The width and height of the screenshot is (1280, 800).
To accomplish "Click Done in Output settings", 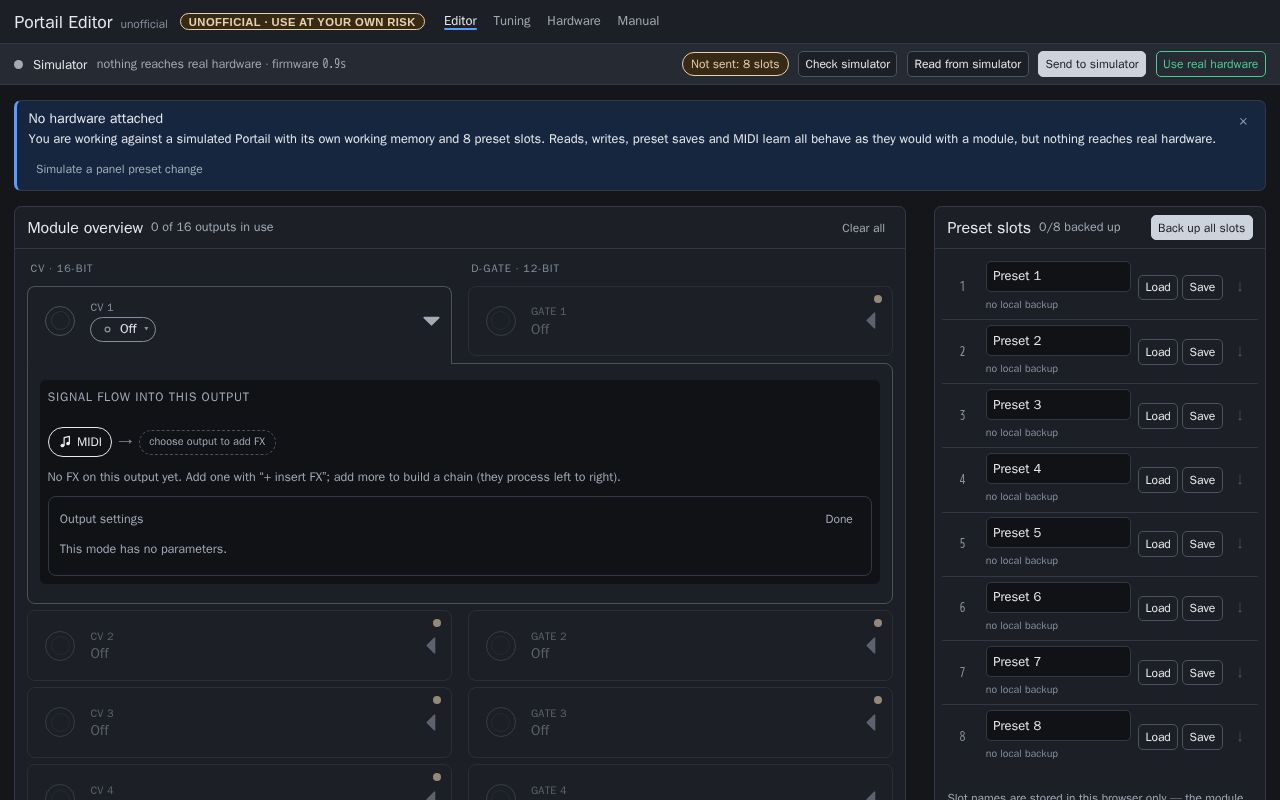I will tap(839, 519).
